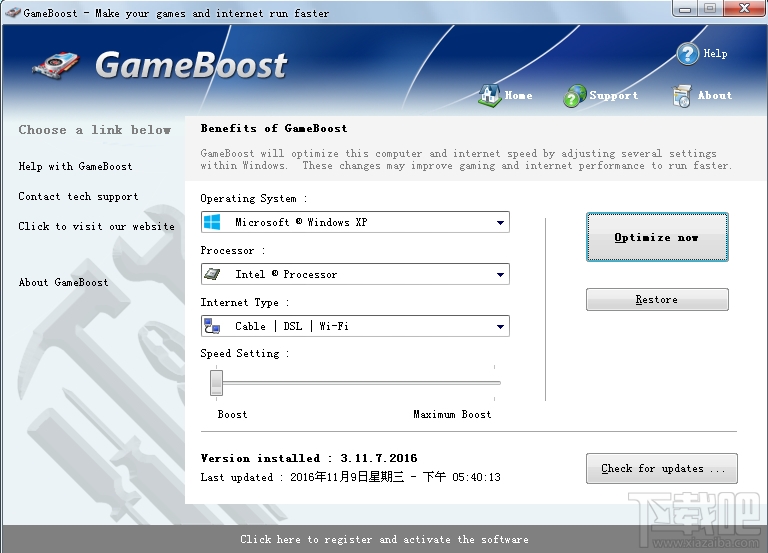Click the GameBoost graphics card logo icon

[56, 65]
